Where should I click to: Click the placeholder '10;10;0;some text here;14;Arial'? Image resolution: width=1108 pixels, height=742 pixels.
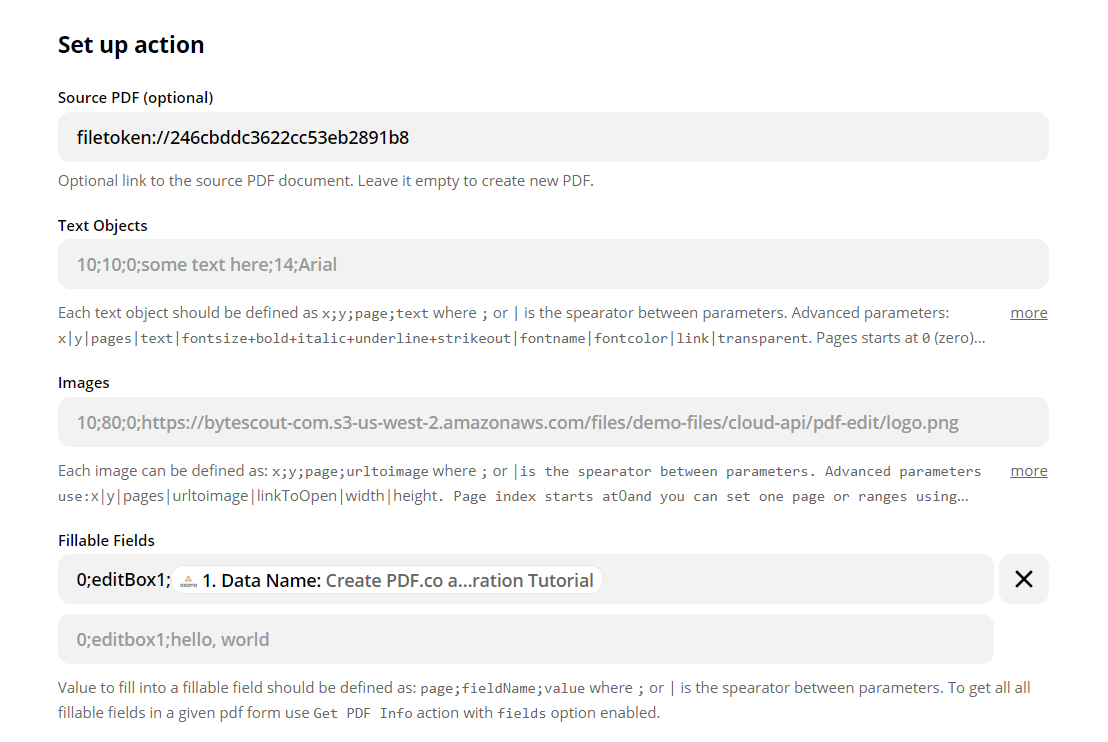pos(207,264)
